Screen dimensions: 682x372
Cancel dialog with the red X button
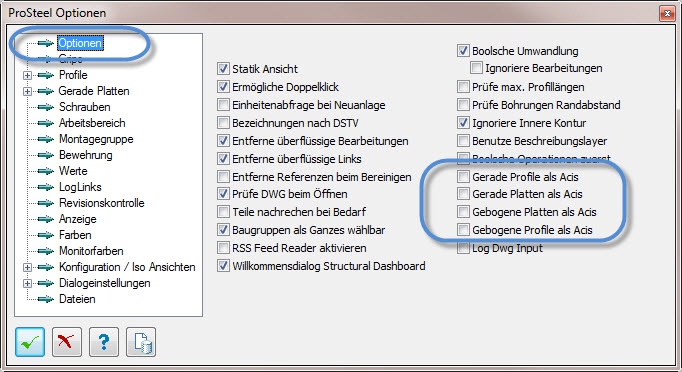[67, 342]
